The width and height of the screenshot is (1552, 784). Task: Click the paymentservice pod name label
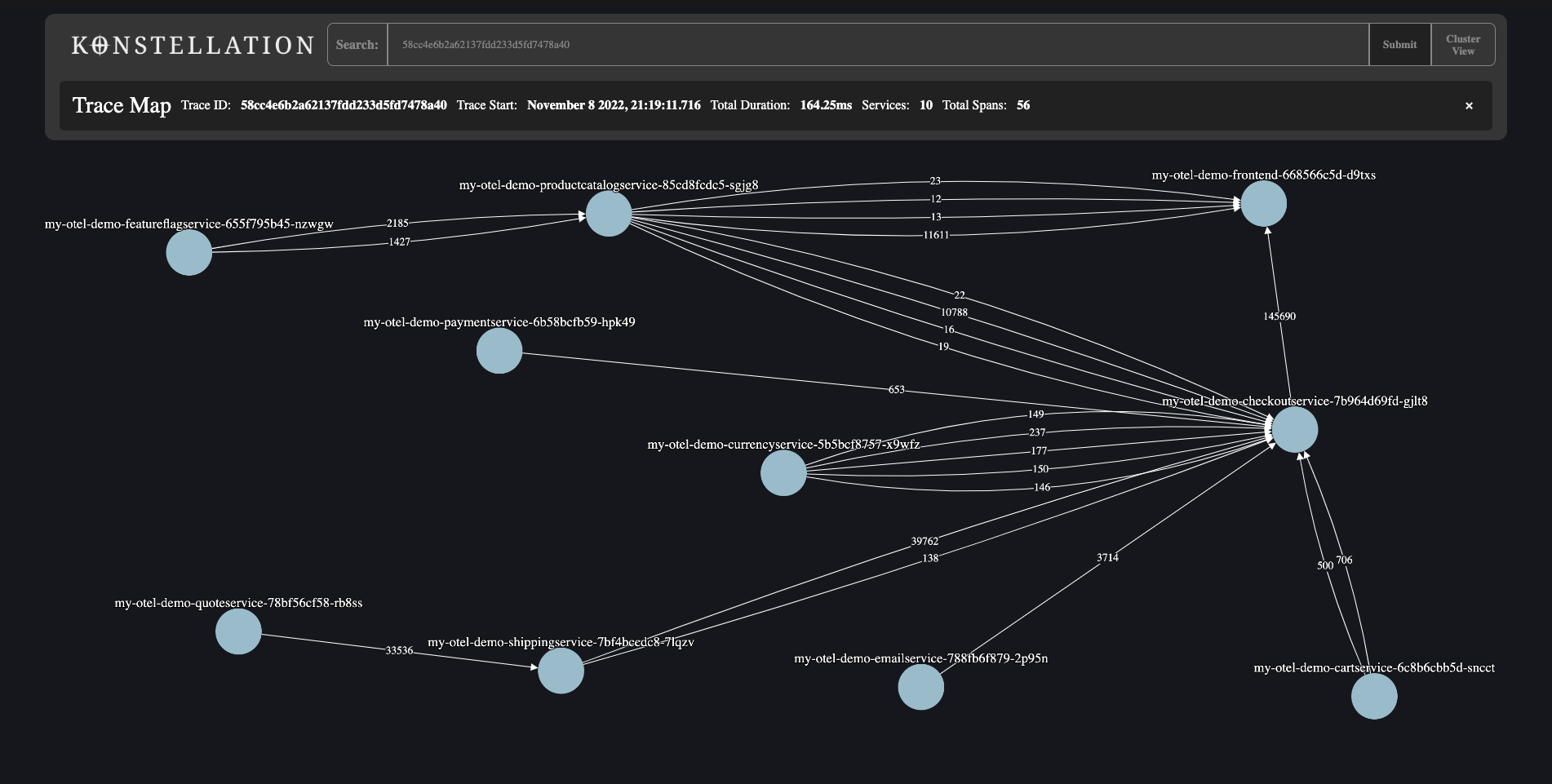499,322
